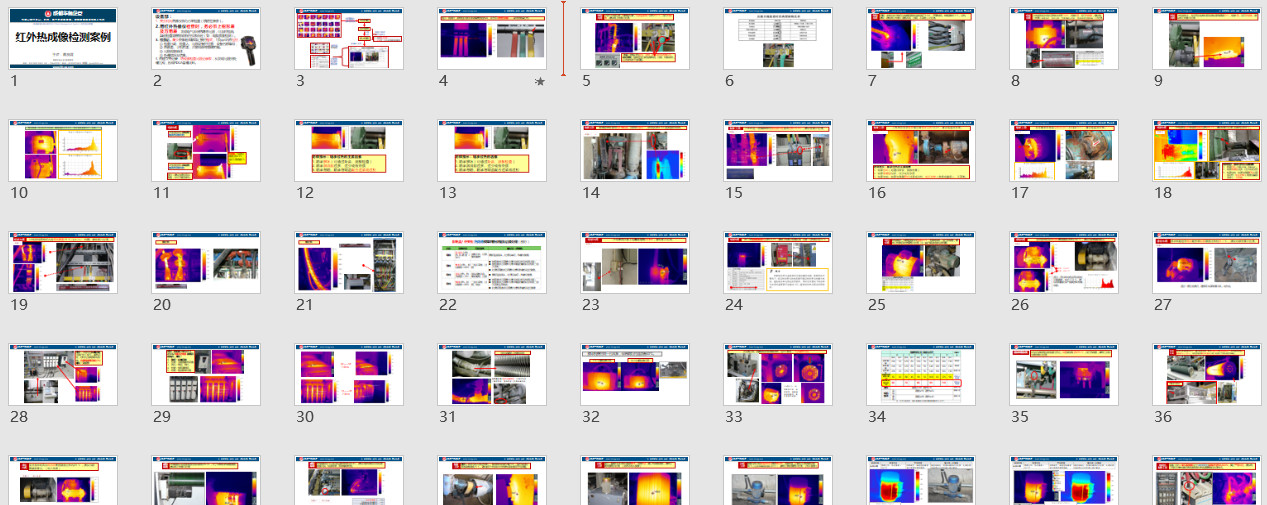Image resolution: width=1267 pixels, height=505 pixels.
Task: Select title slide thumbnail 1
Action: pyautogui.click(x=63, y=39)
